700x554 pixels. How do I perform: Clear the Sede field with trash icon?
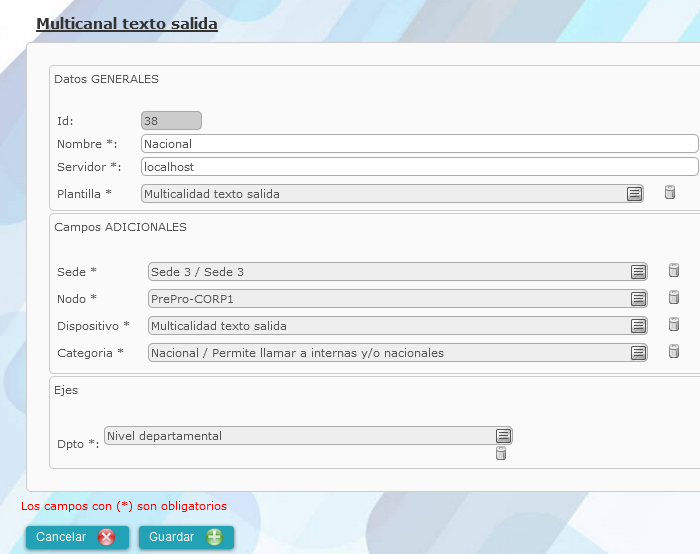point(674,270)
